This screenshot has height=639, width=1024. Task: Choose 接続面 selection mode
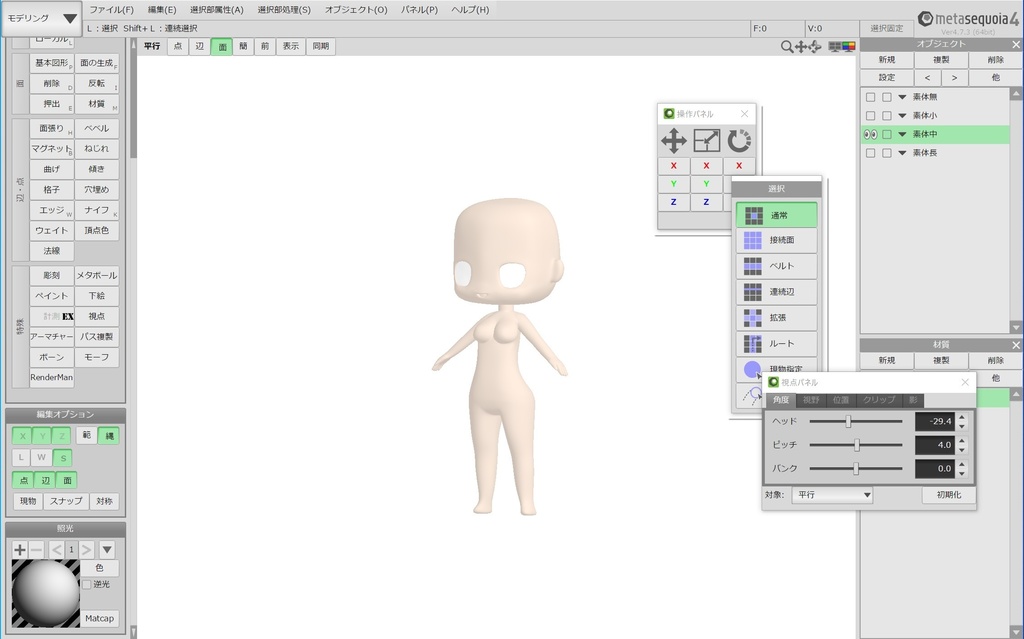click(776, 240)
